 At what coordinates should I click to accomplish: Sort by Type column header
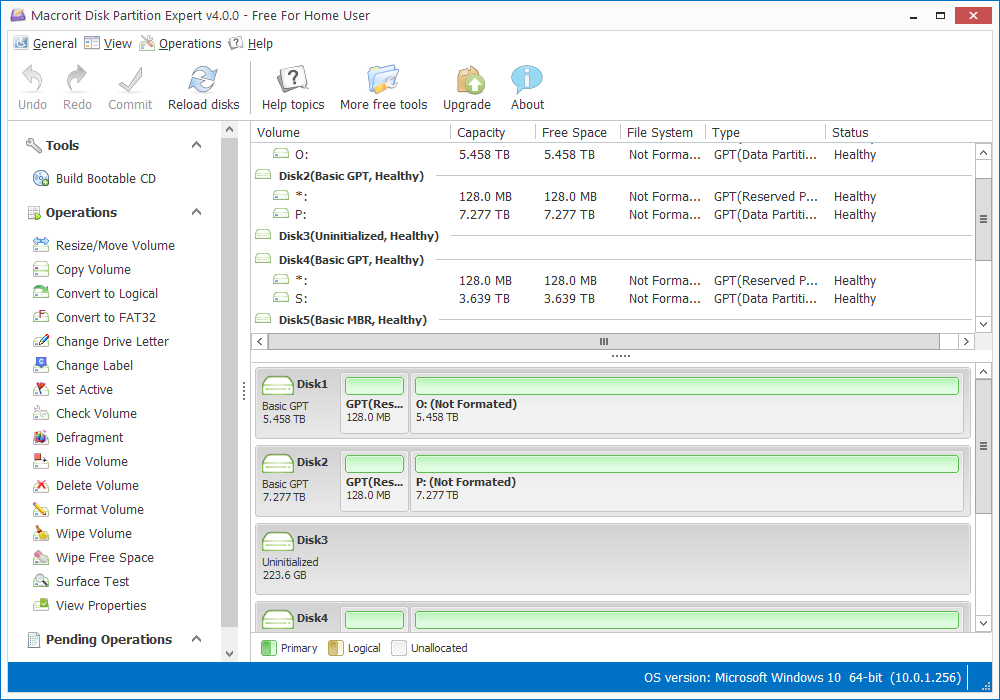pyautogui.click(x=765, y=133)
